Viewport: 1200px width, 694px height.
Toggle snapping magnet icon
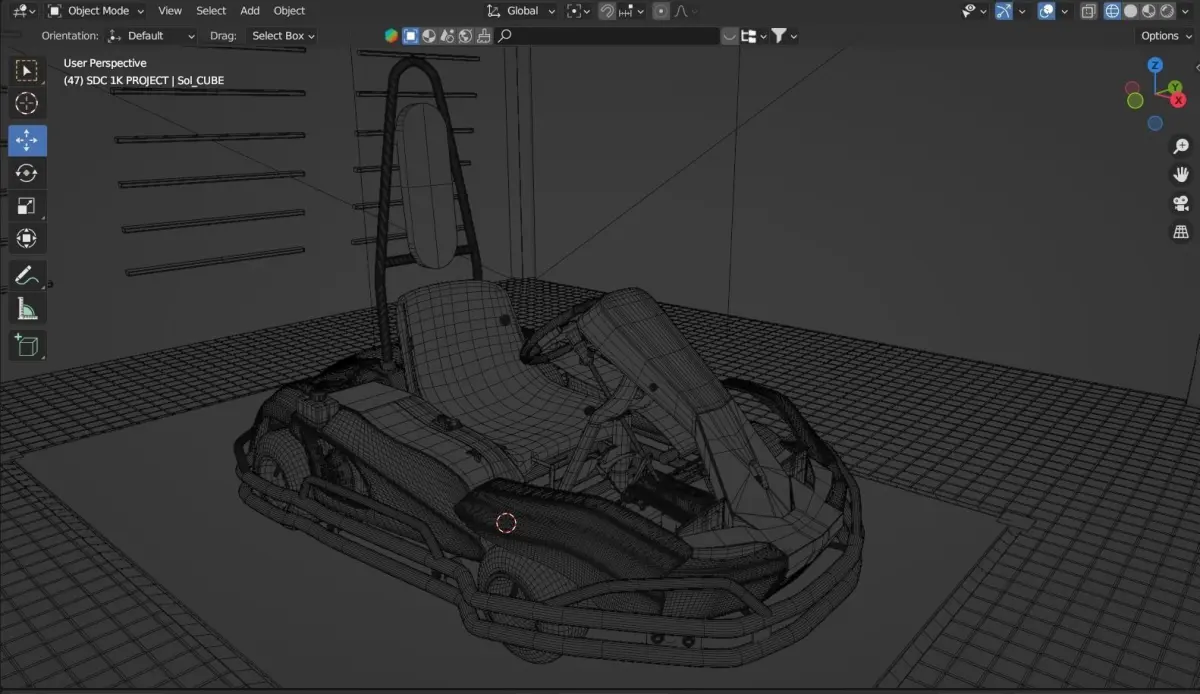(x=607, y=11)
